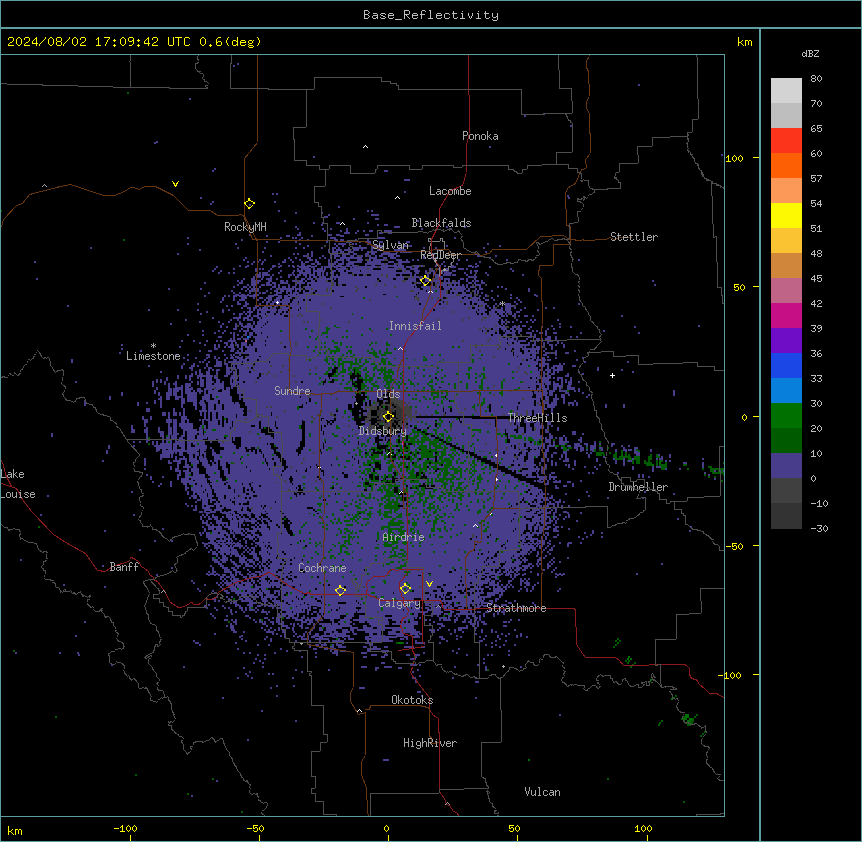Click the white plus marker west of Drumheller region
Viewport: 862px width, 842px height.
[x=612, y=375]
